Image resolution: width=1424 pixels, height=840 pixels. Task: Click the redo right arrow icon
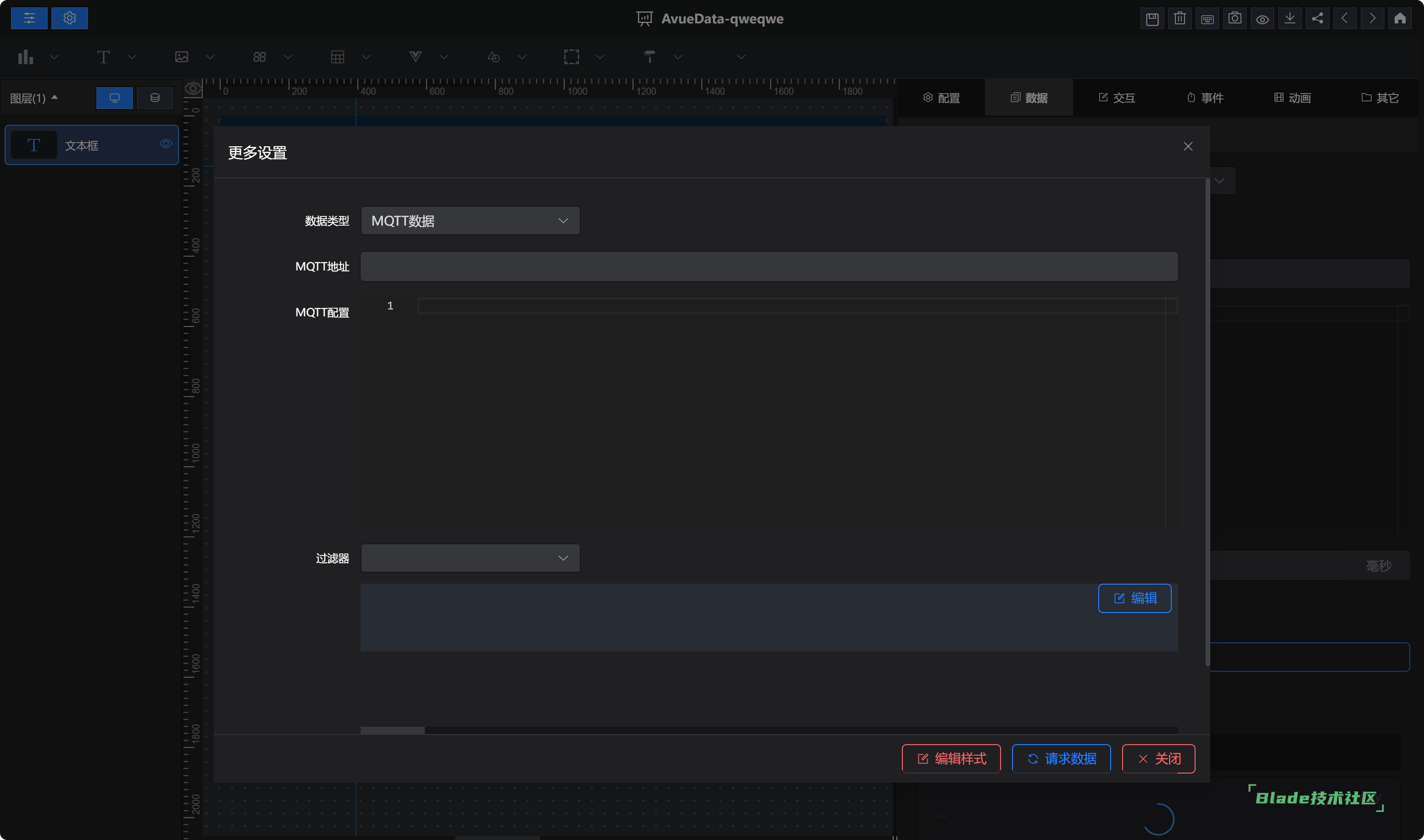coord(1373,19)
